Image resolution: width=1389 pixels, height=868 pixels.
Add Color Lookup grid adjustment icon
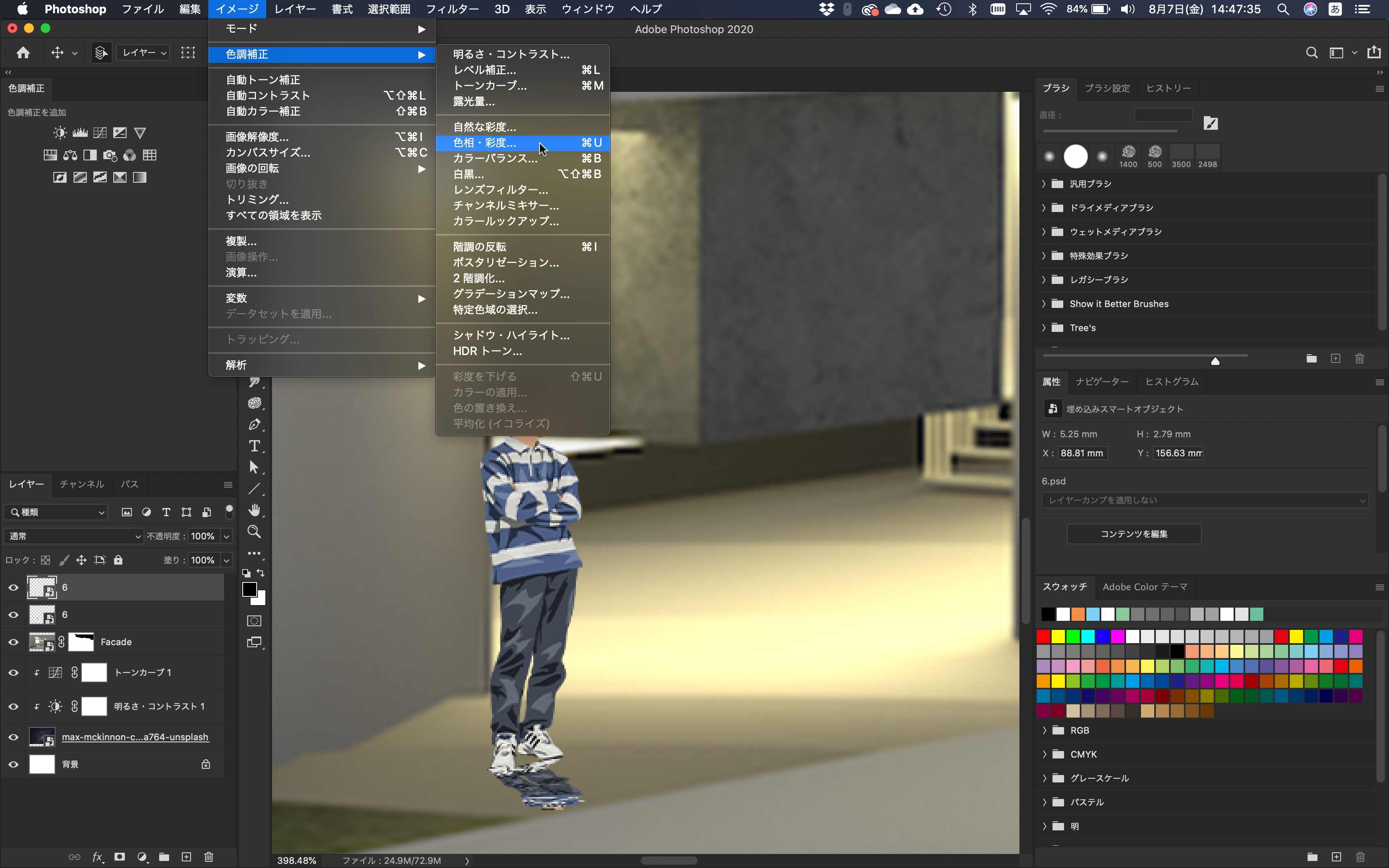point(149,155)
